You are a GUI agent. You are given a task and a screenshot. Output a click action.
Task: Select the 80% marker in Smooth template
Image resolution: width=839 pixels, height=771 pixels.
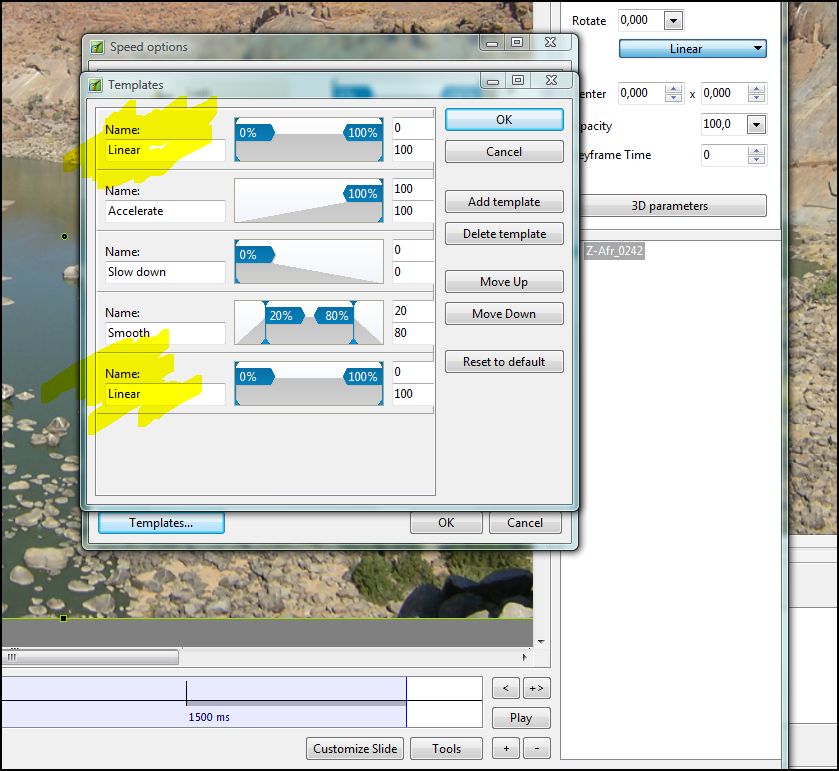click(x=334, y=315)
